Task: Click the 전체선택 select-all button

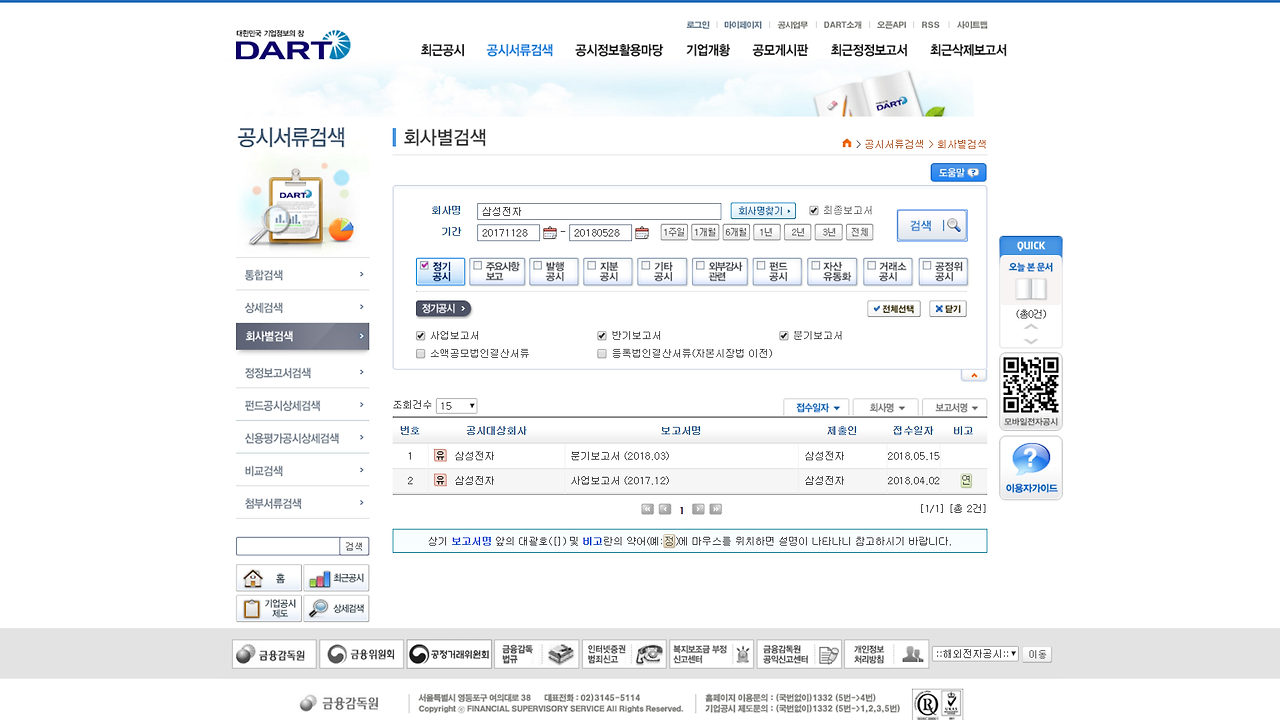Action: [894, 309]
